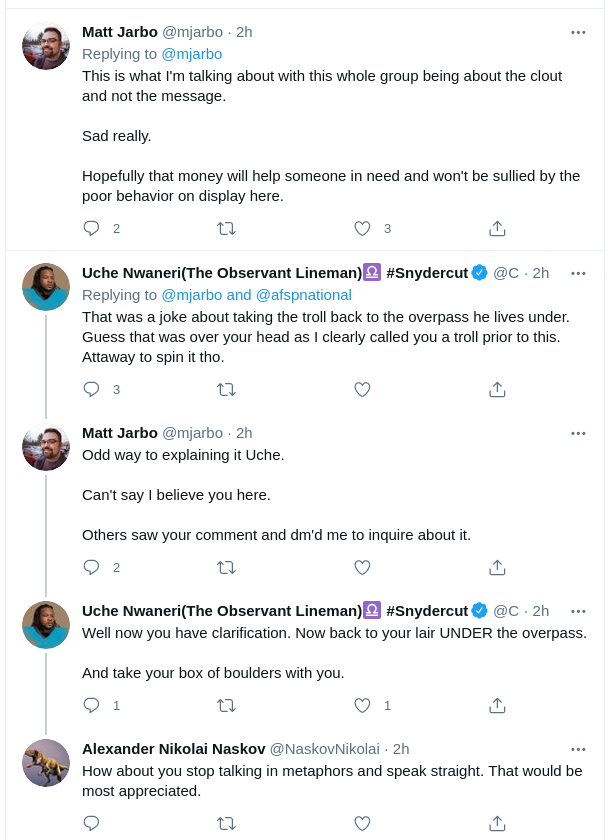The width and height of the screenshot is (610, 840).
Task: Reply to Matt Jarbo's top tweet about clout
Action: point(92,228)
